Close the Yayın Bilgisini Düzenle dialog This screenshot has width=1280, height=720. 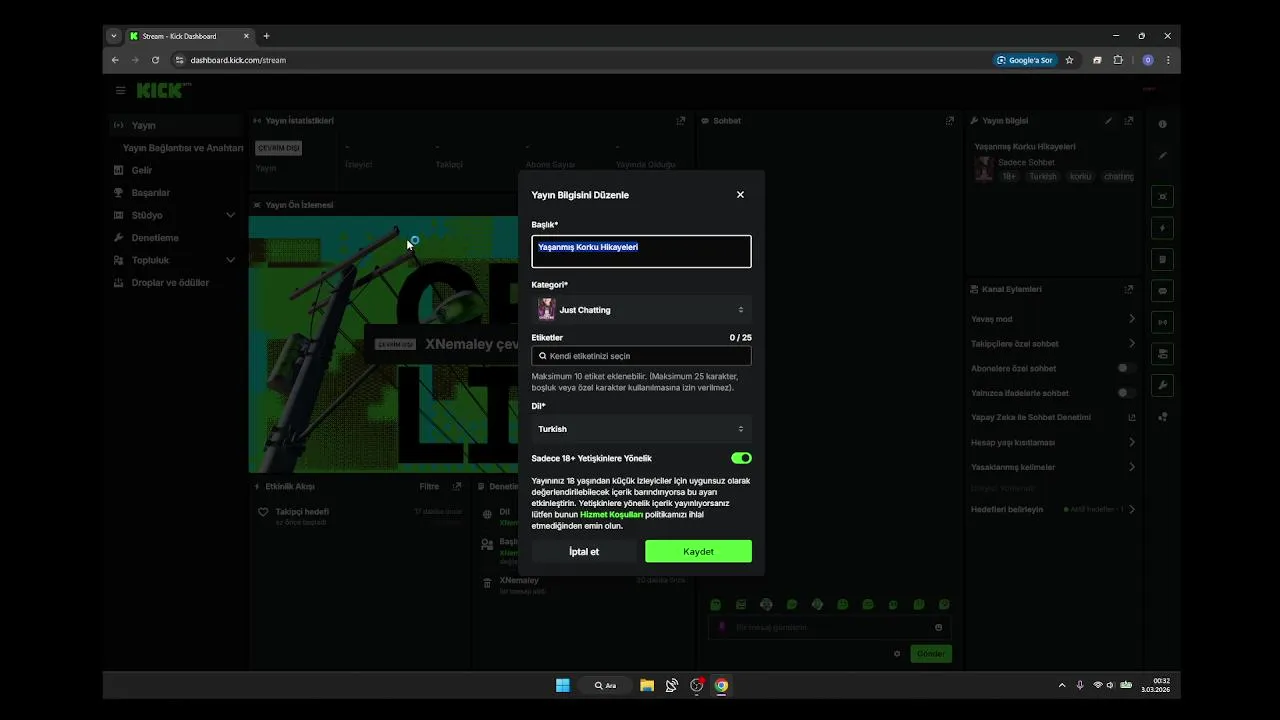click(x=740, y=195)
